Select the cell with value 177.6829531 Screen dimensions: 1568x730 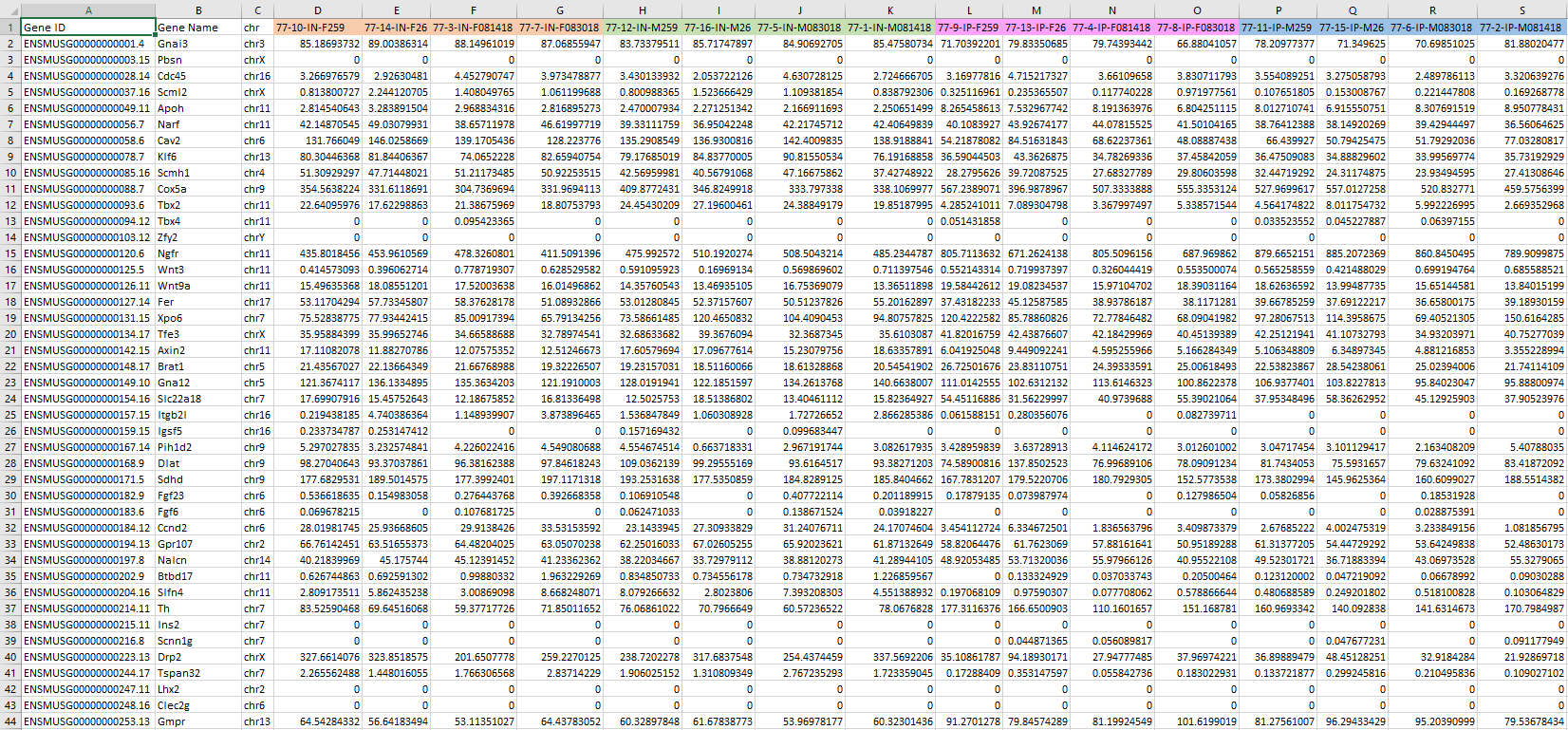click(x=318, y=479)
